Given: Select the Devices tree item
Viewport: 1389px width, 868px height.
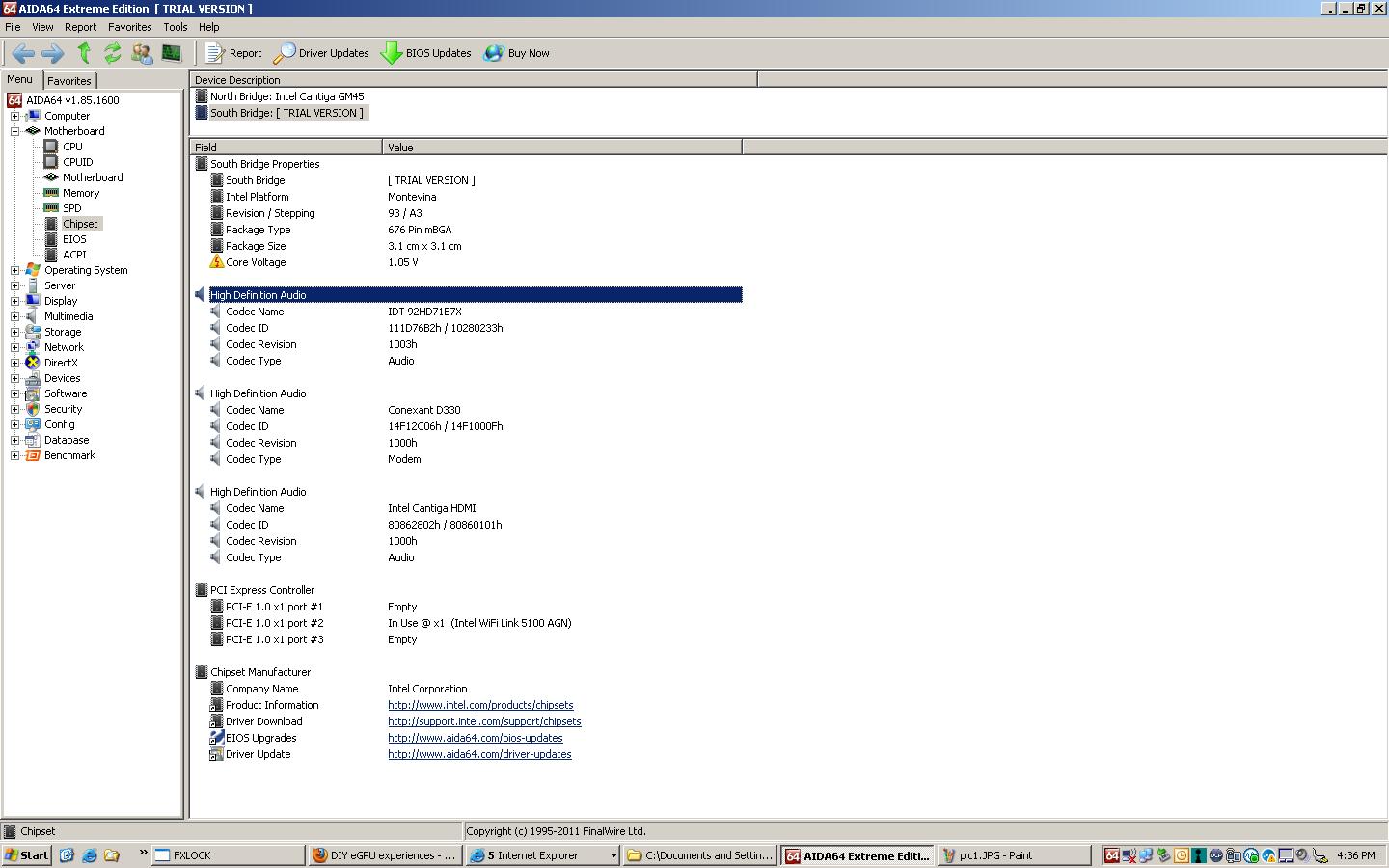Looking at the screenshot, I should click(62, 378).
